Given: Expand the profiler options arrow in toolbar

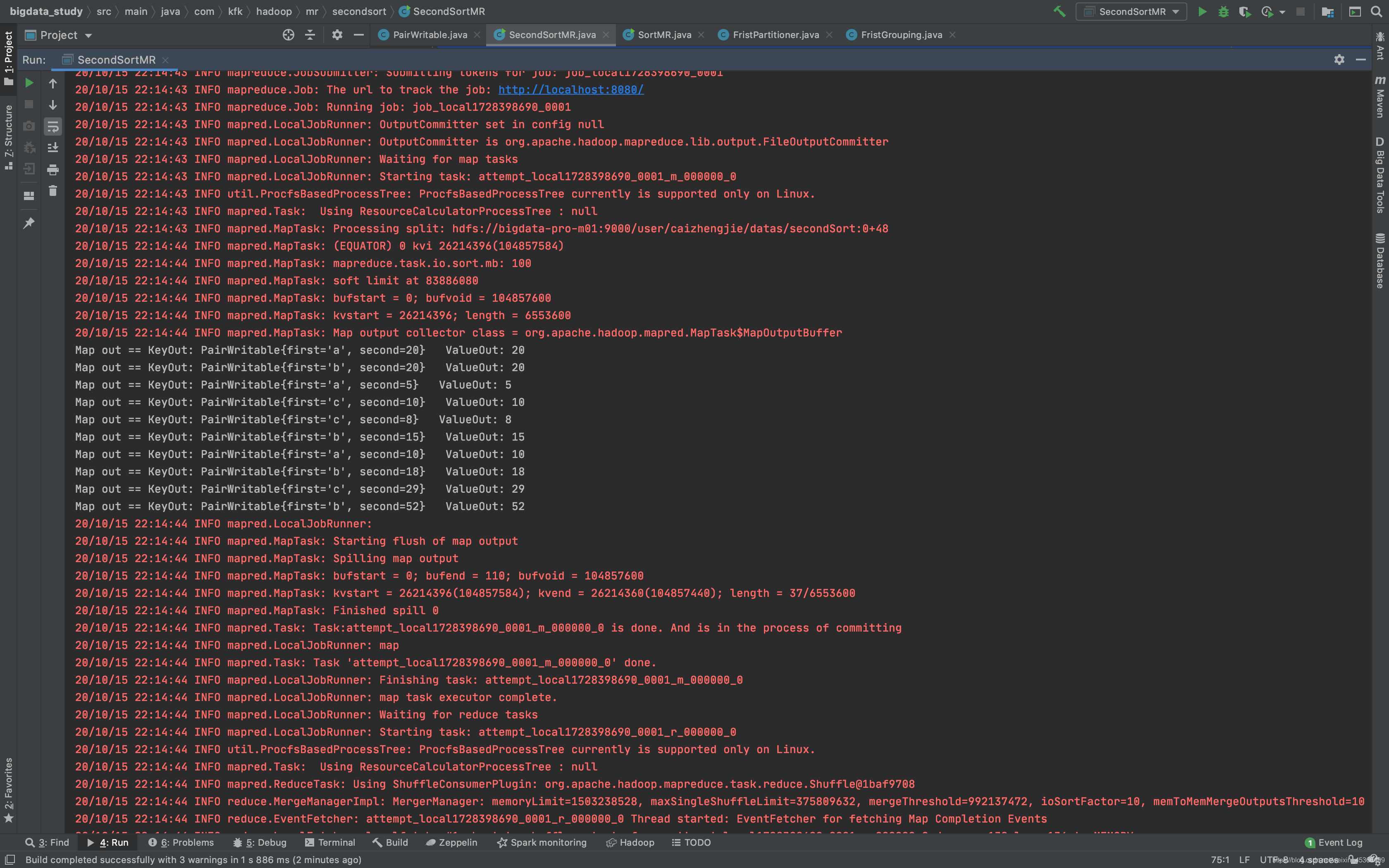Looking at the screenshot, I should pyautogui.click(x=1282, y=12).
